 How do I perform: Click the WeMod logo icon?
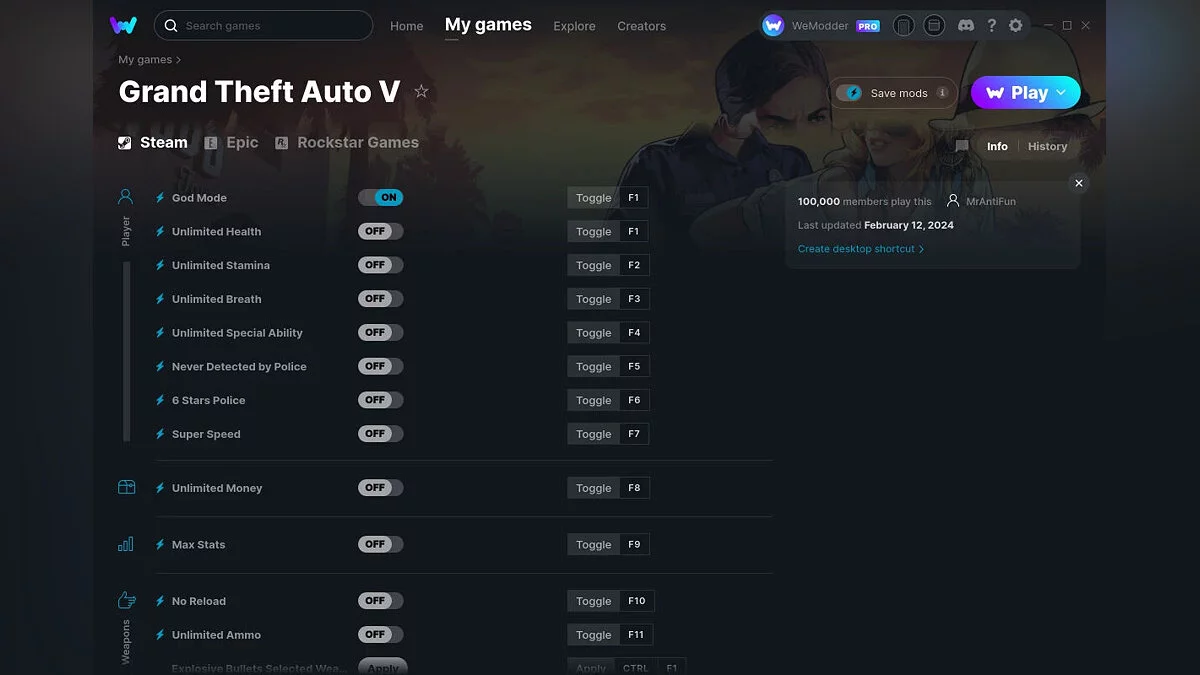[x=123, y=25]
